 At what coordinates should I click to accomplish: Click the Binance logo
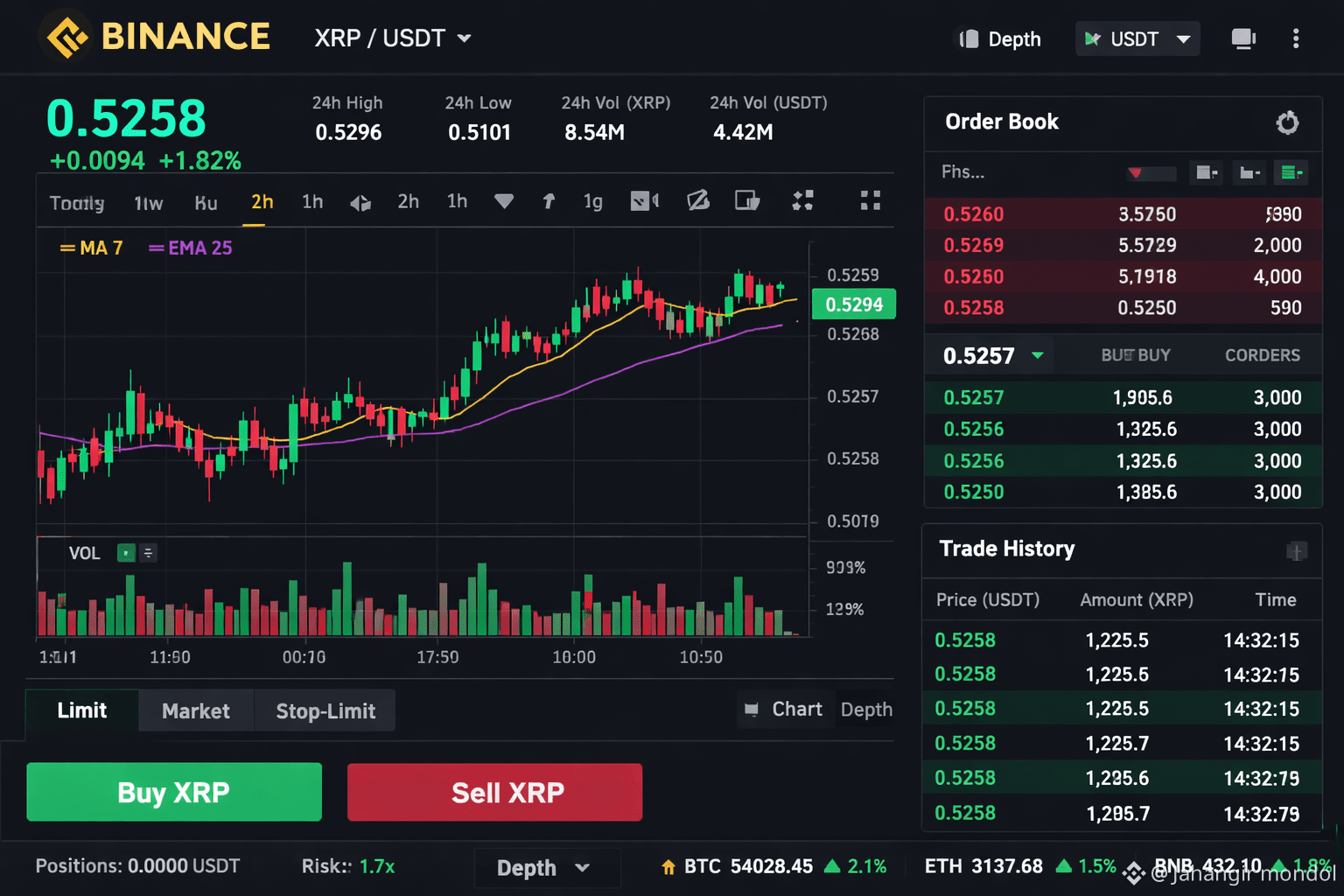pyautogui.click(x=157, y=37)
